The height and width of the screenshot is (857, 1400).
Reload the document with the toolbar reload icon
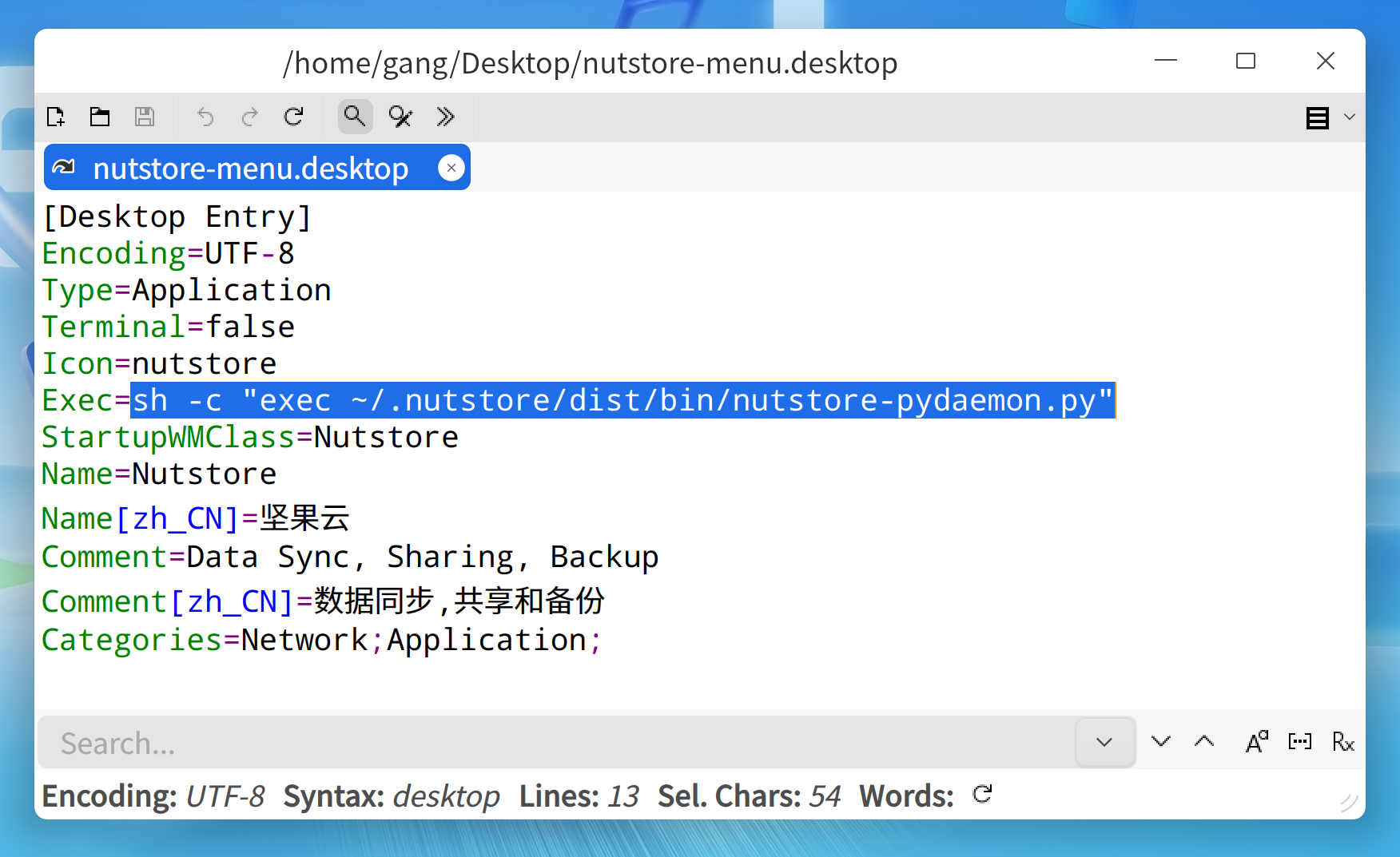click(294, 117)
